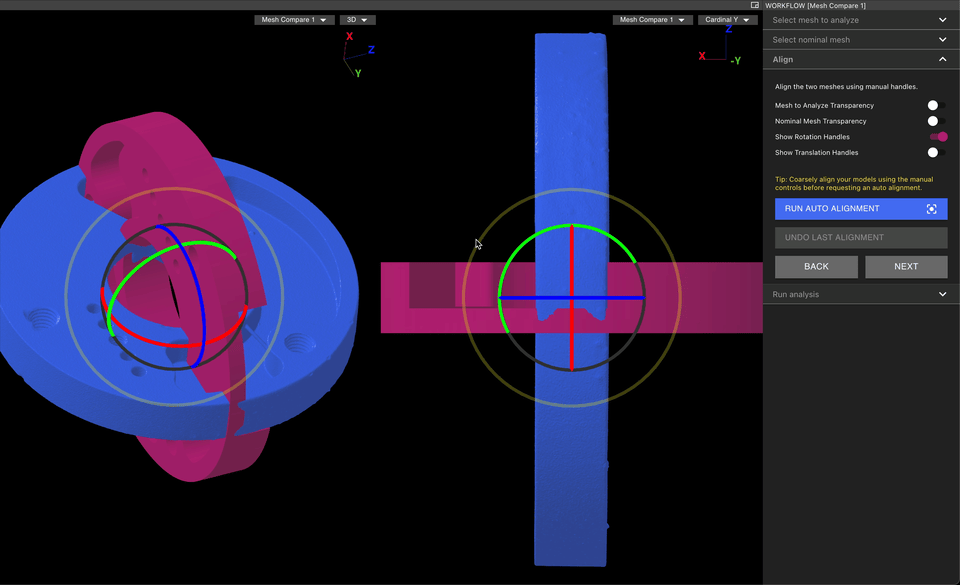This screenshot has height=585, width=960.
Task: Click the auto-alignment target icon
Action: click(931, 209)
